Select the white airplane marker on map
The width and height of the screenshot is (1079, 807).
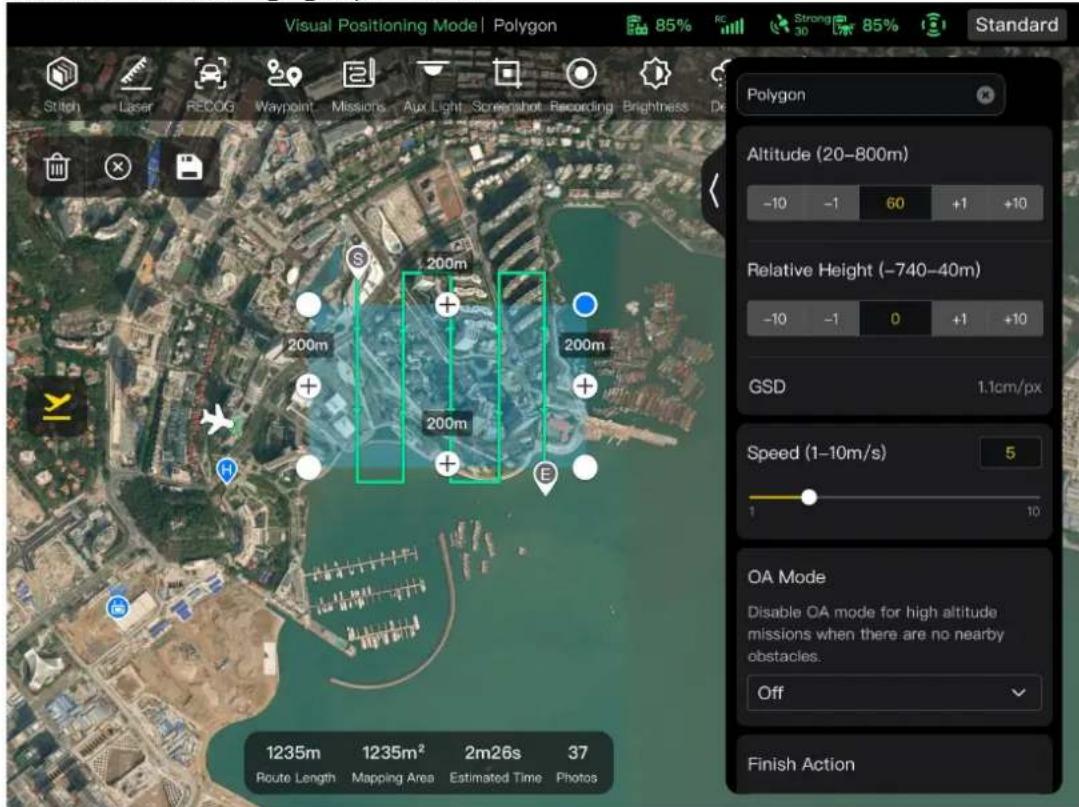217,419
